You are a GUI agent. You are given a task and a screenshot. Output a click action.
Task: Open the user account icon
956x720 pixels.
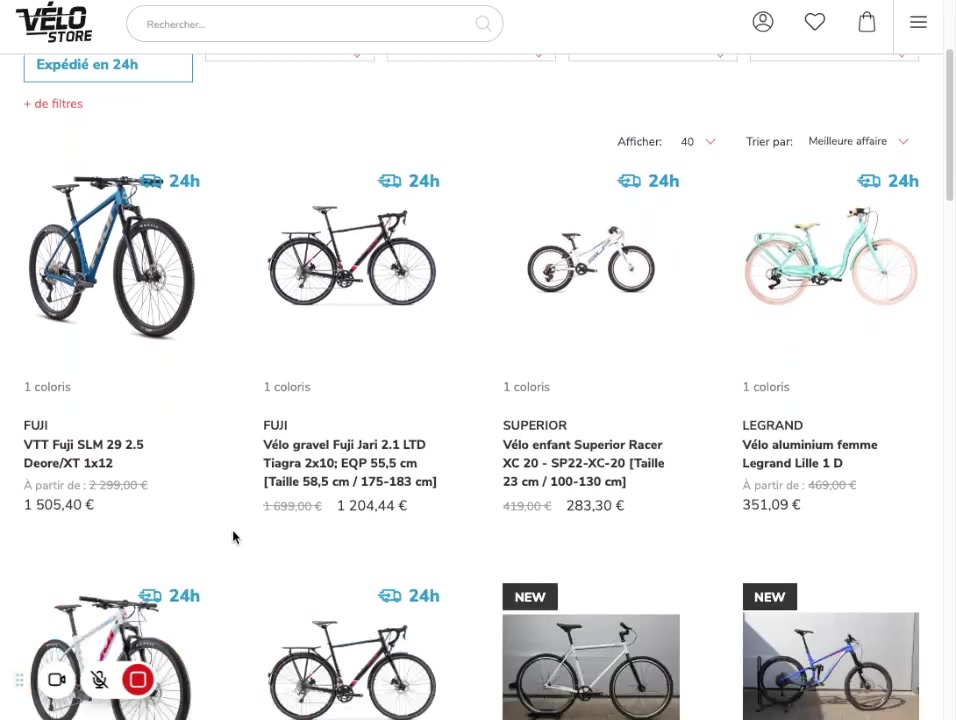point(763,22)
